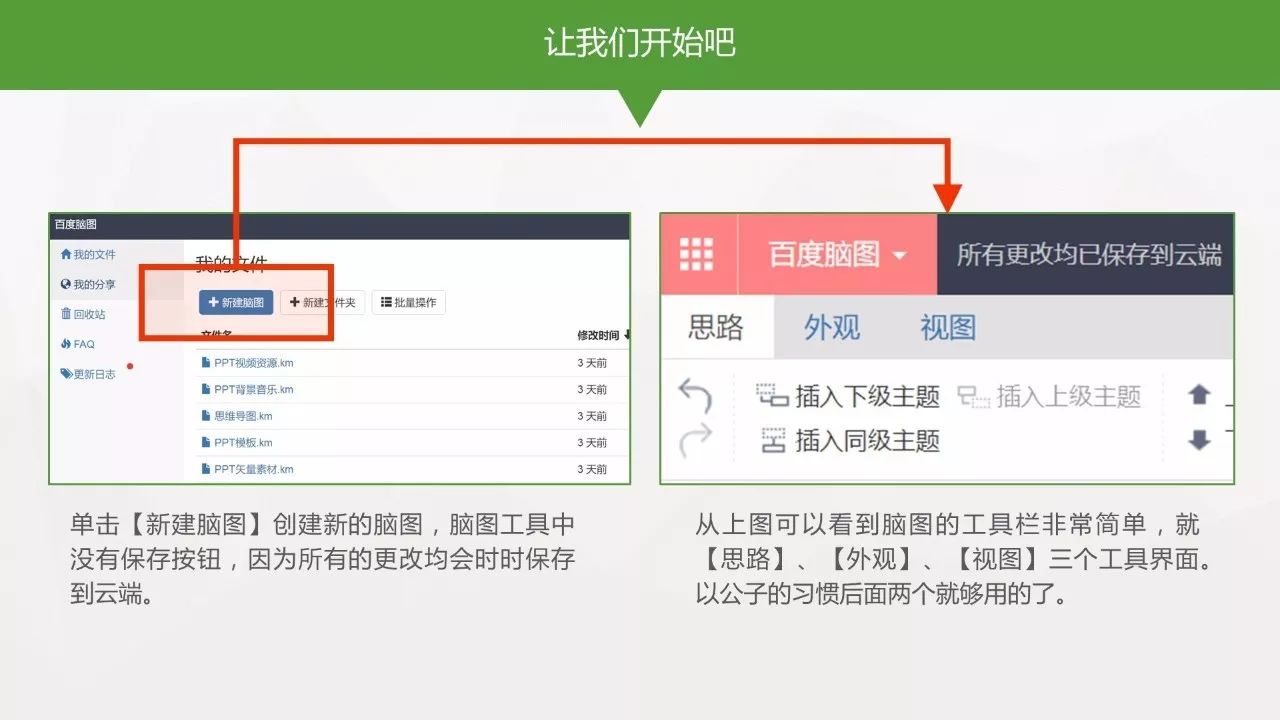Click the trash icon beside 回收站

click(x=66, y=314)
